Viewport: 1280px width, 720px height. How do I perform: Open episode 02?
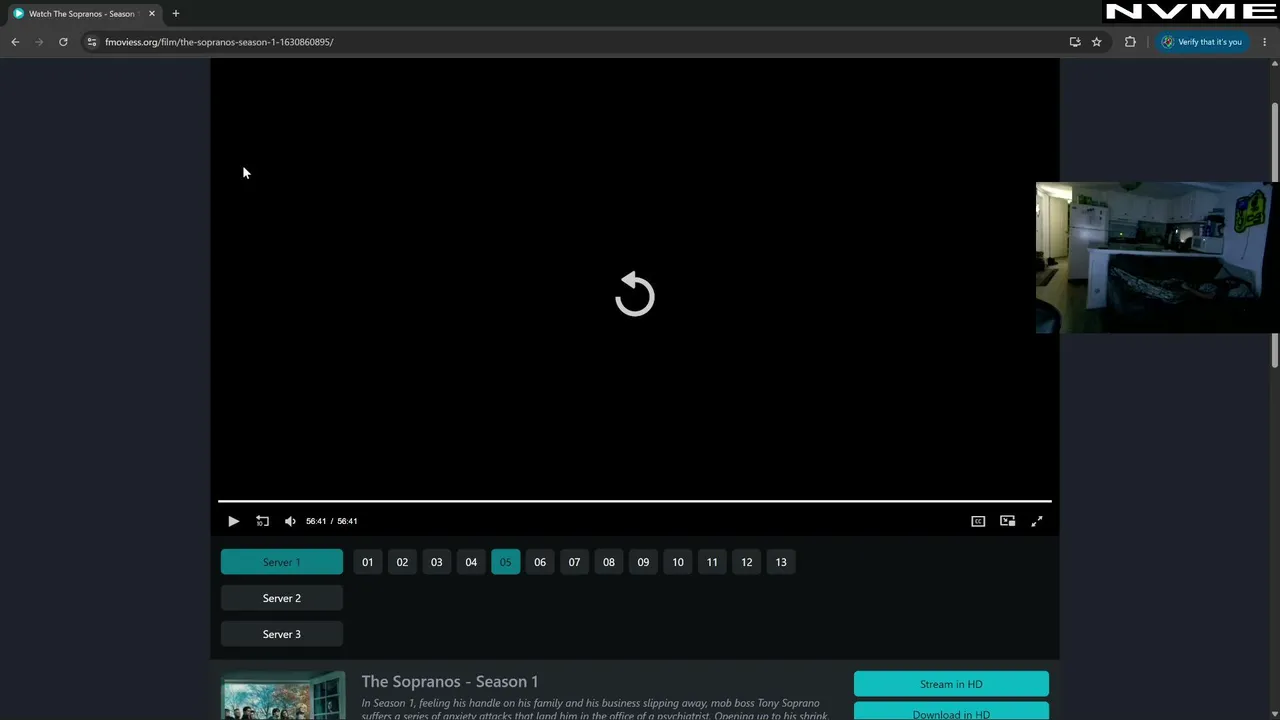coord(402,562)
